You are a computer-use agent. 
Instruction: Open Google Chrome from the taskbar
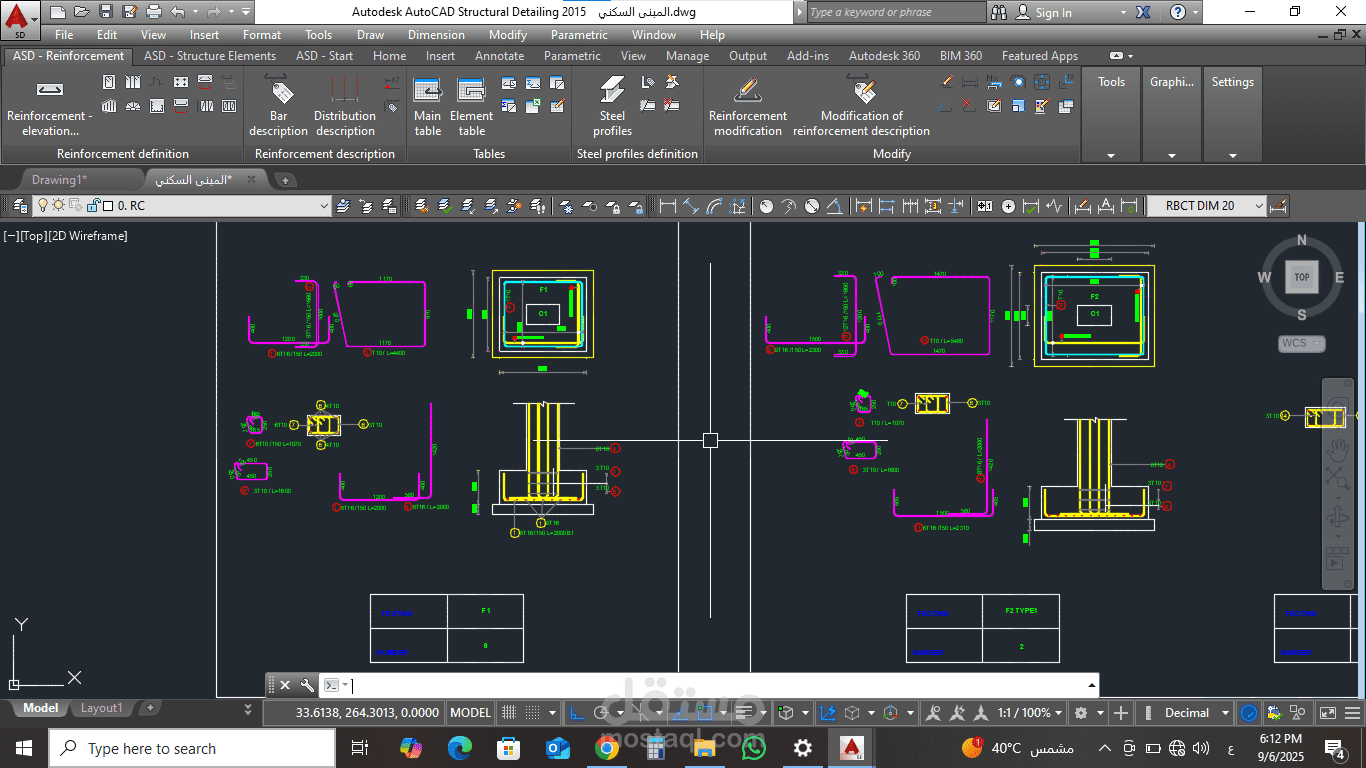(607, 748)
